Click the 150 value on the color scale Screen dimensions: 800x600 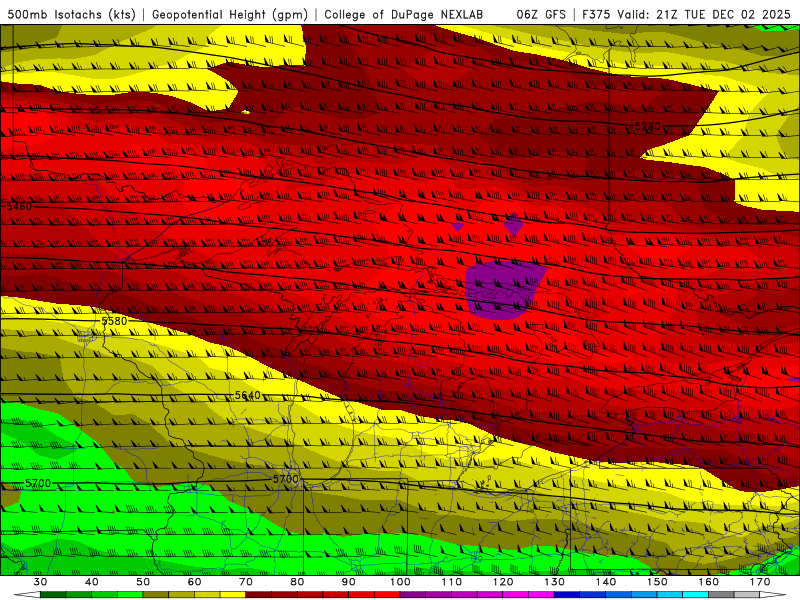pos(657,582)
